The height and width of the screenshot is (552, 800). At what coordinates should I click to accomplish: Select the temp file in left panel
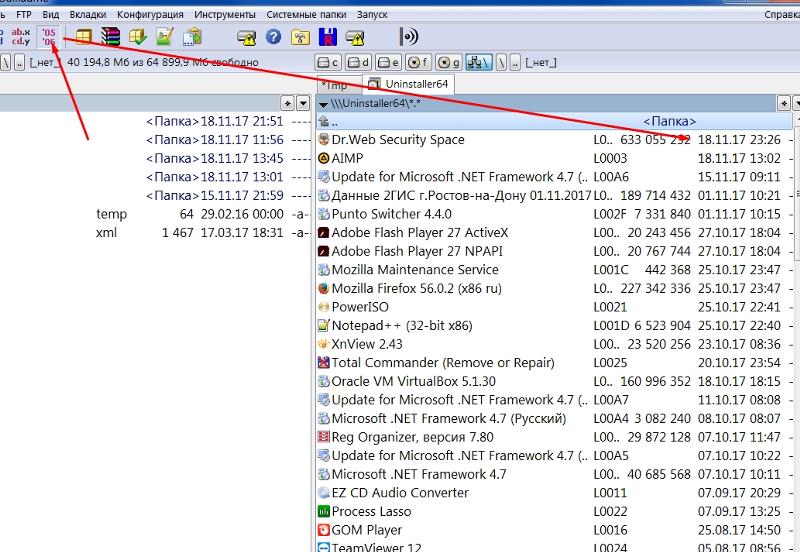pyautogui.click(x=155, y=214)
